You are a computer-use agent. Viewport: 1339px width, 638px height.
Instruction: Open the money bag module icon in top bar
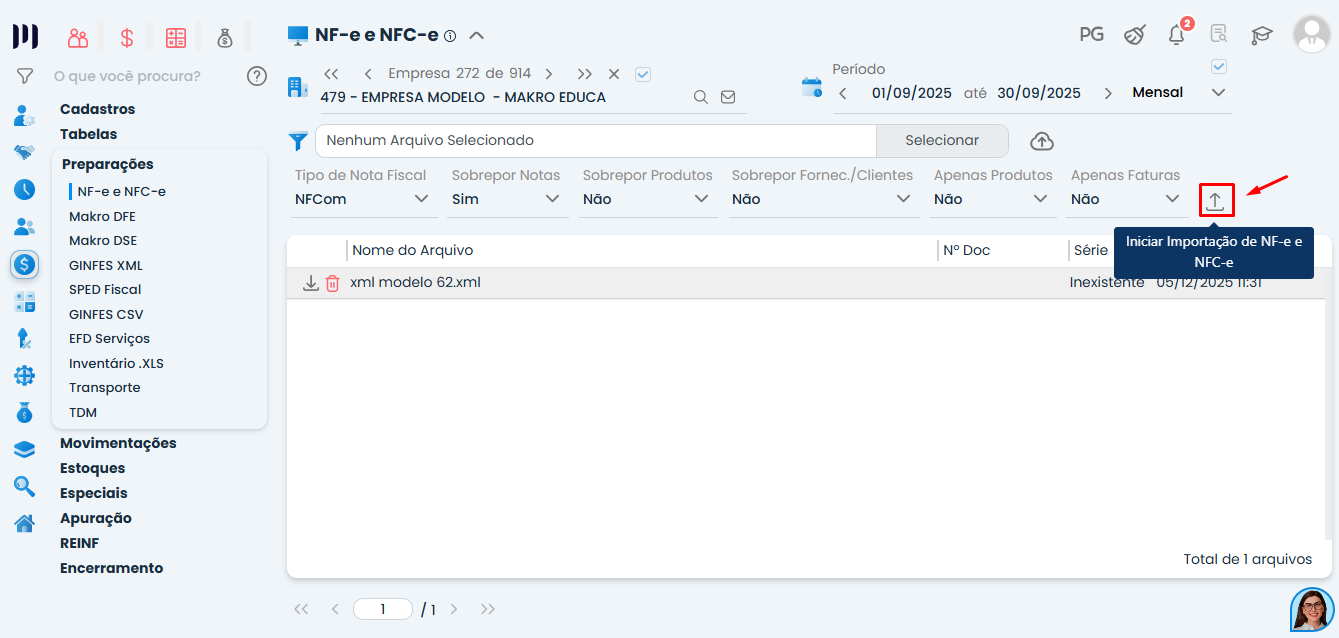(x=225, y=38)
